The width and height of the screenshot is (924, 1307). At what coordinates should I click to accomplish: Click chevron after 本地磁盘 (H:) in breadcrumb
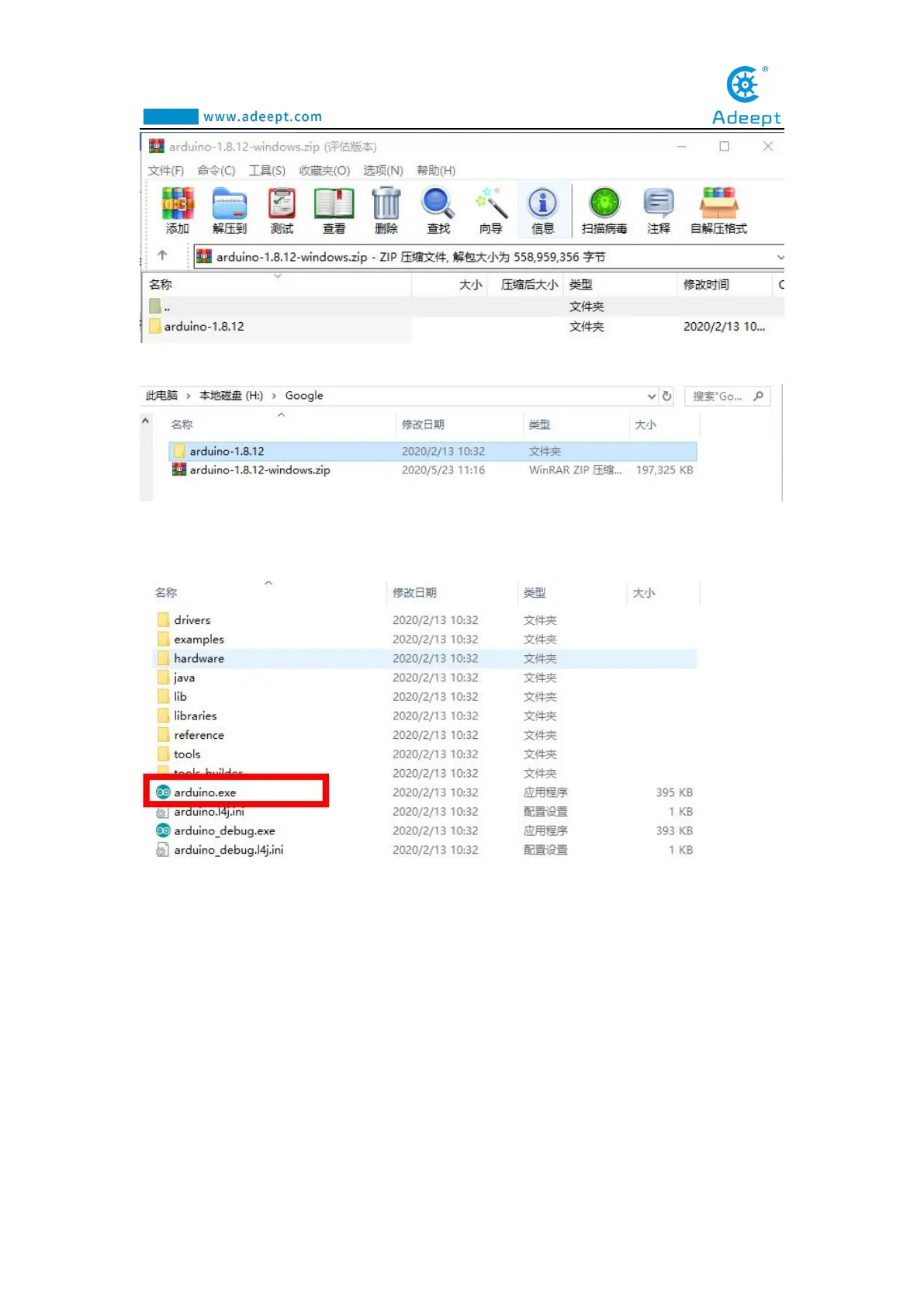point(274,396)
